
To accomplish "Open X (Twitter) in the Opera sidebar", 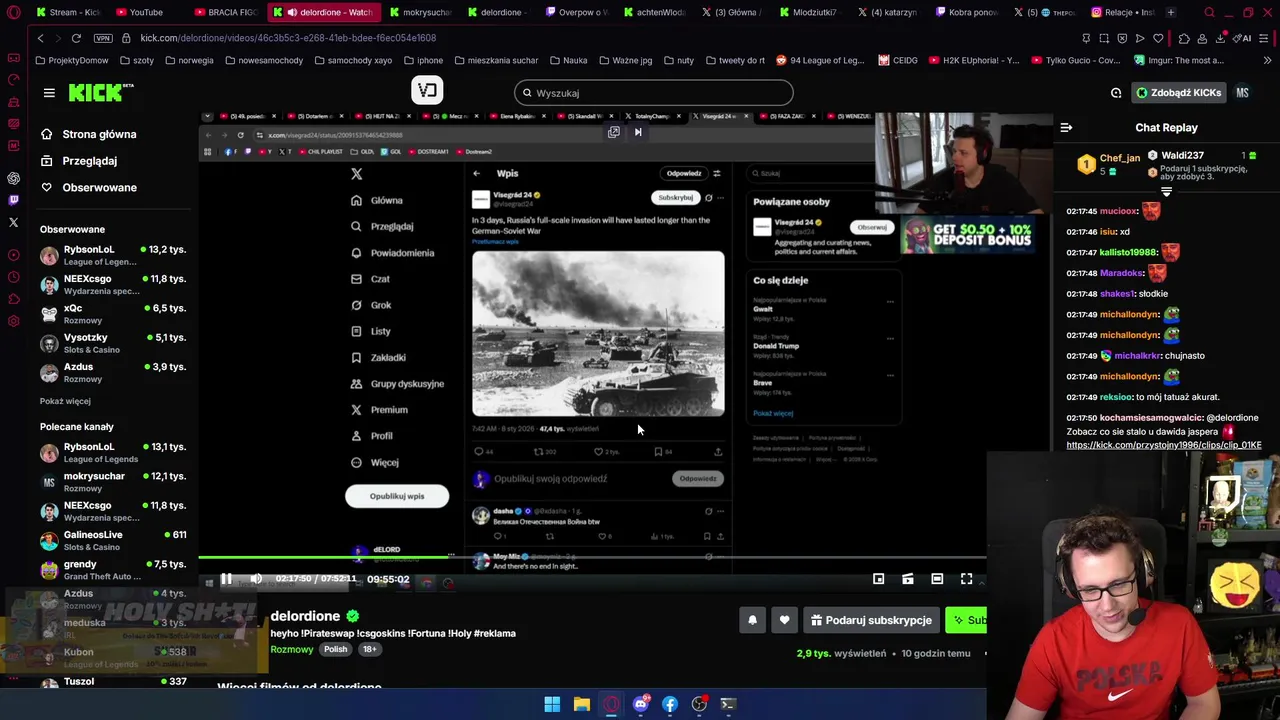I will 13,222.
